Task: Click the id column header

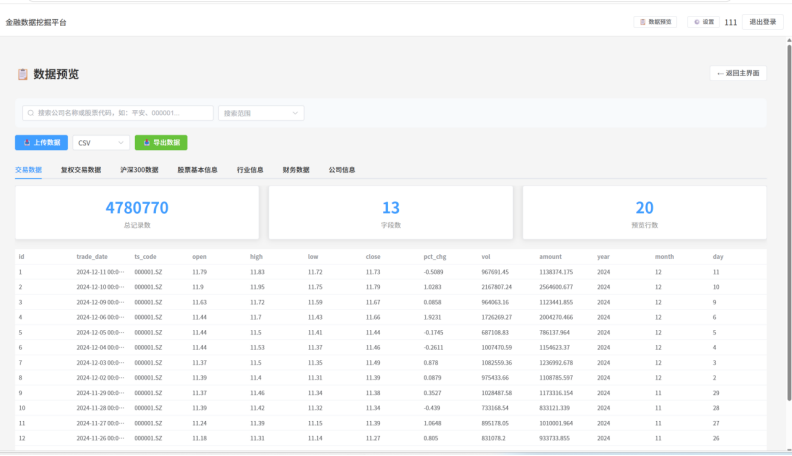Action: click(21, 257)
